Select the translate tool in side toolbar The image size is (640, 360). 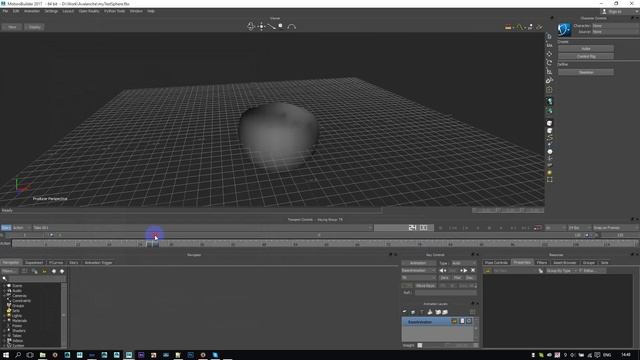(x=549, y=54)
